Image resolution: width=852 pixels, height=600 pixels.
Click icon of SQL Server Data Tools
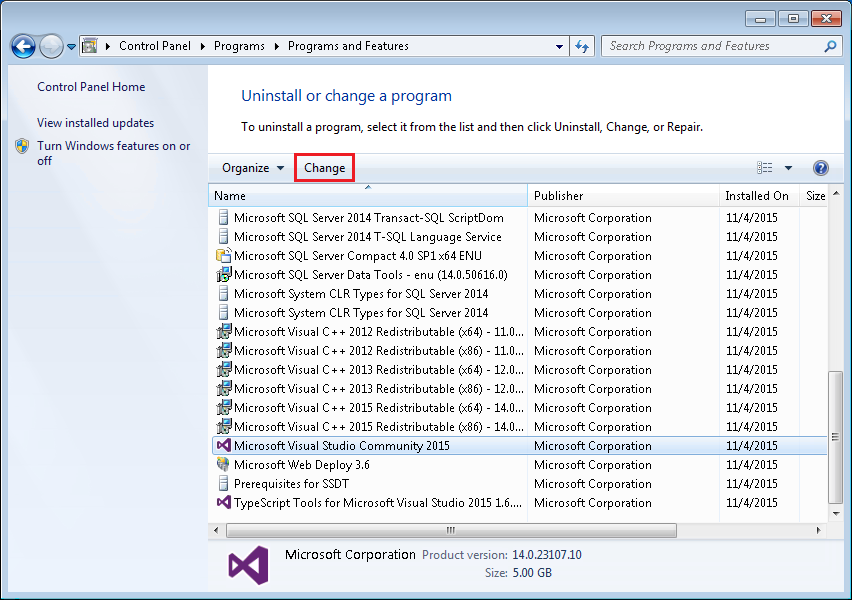[224, 274]
